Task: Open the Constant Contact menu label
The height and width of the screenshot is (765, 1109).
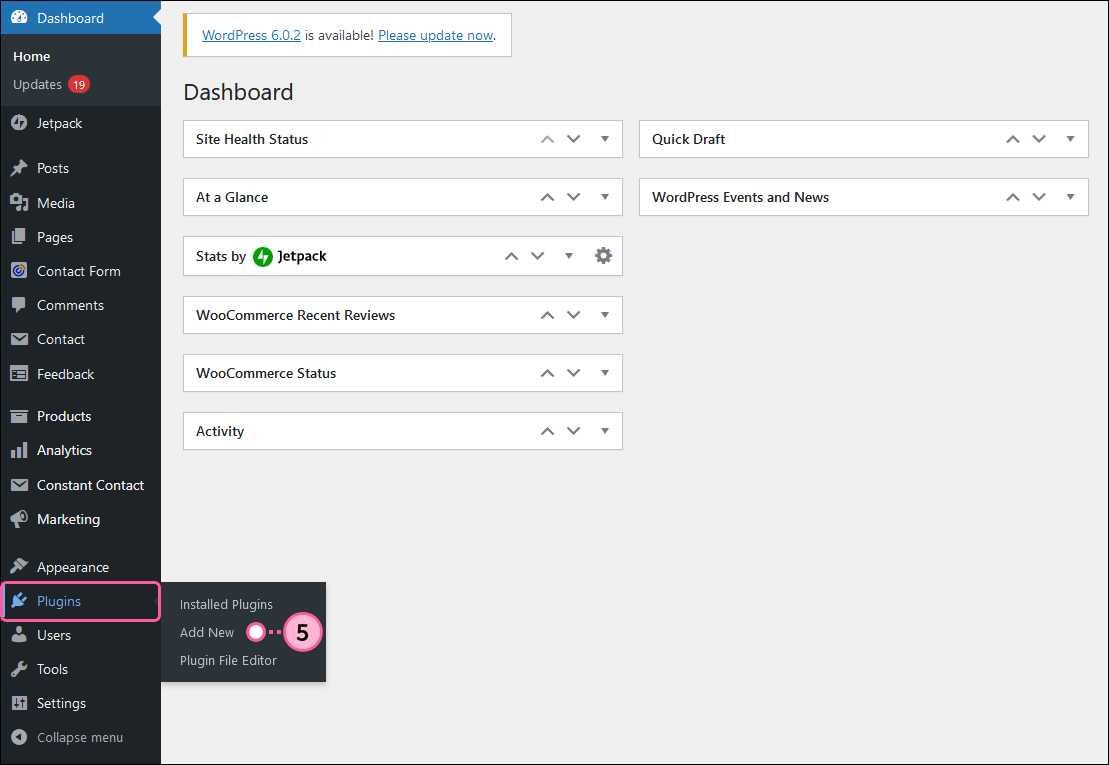Action: pyautogui.click(x=91, y=485)
